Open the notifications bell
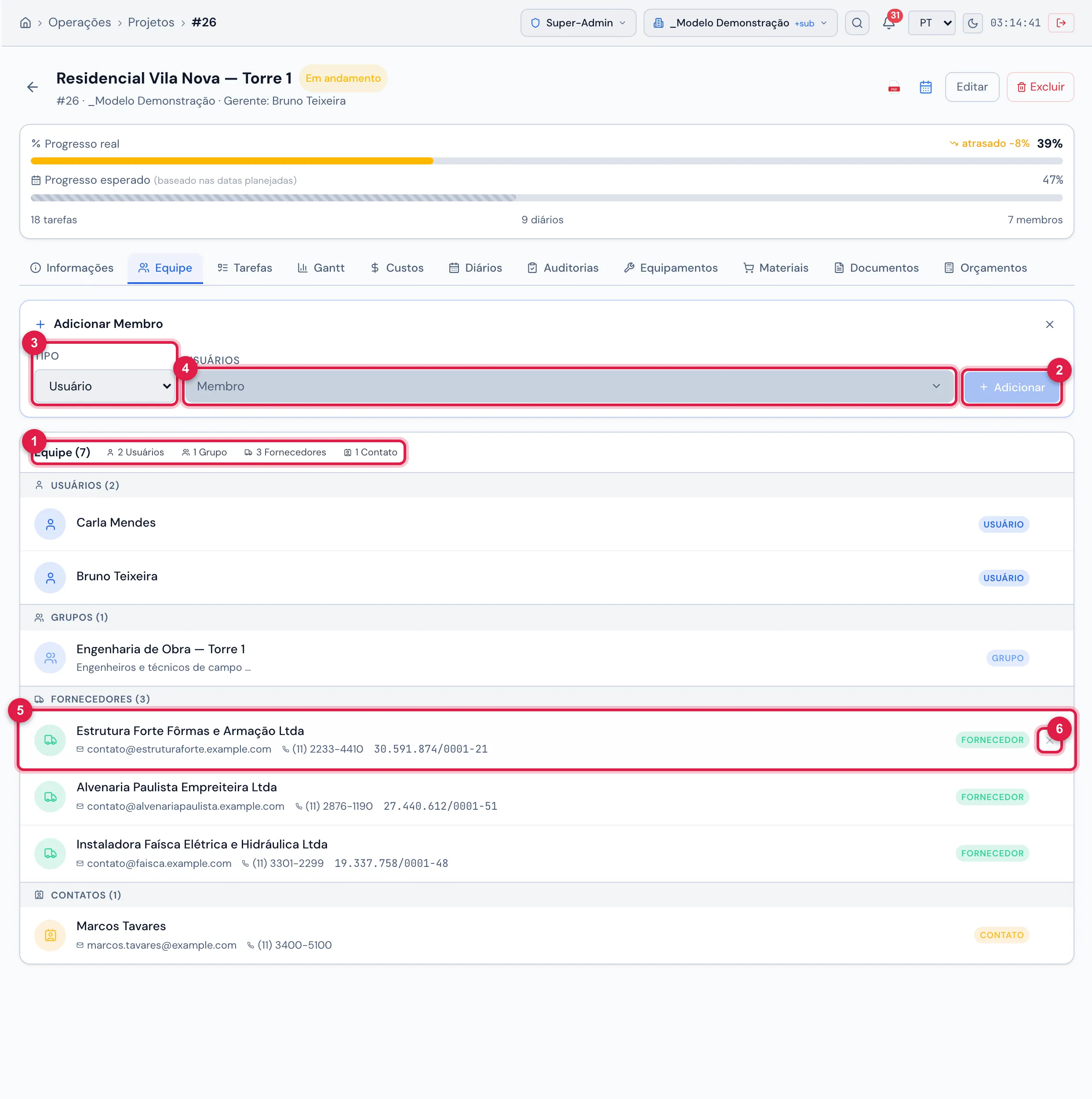1092x1099 pixels. point(888,23)
